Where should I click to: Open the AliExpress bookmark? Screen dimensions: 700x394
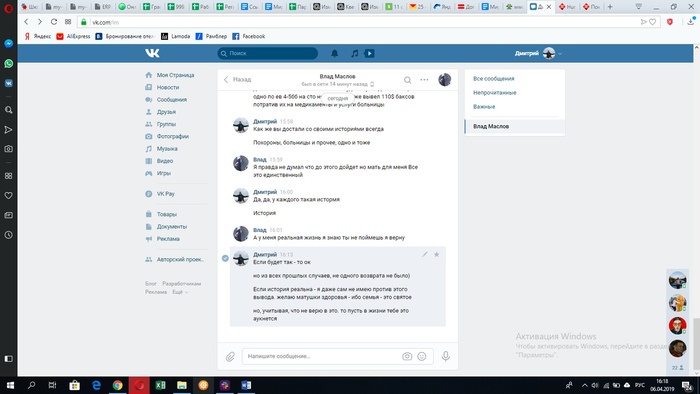(73, 36)
